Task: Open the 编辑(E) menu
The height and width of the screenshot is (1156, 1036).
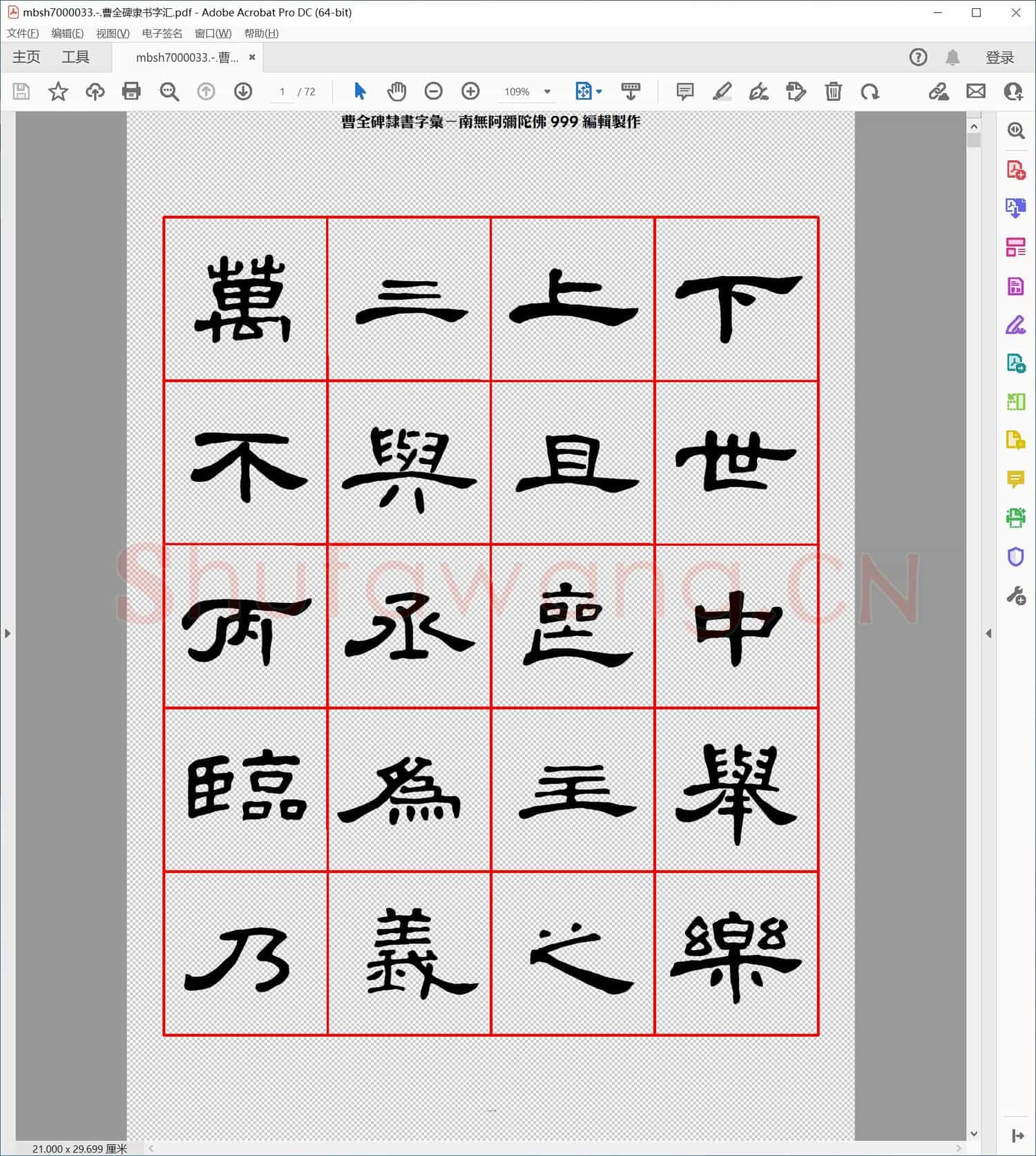Action: tap(67, 33)
